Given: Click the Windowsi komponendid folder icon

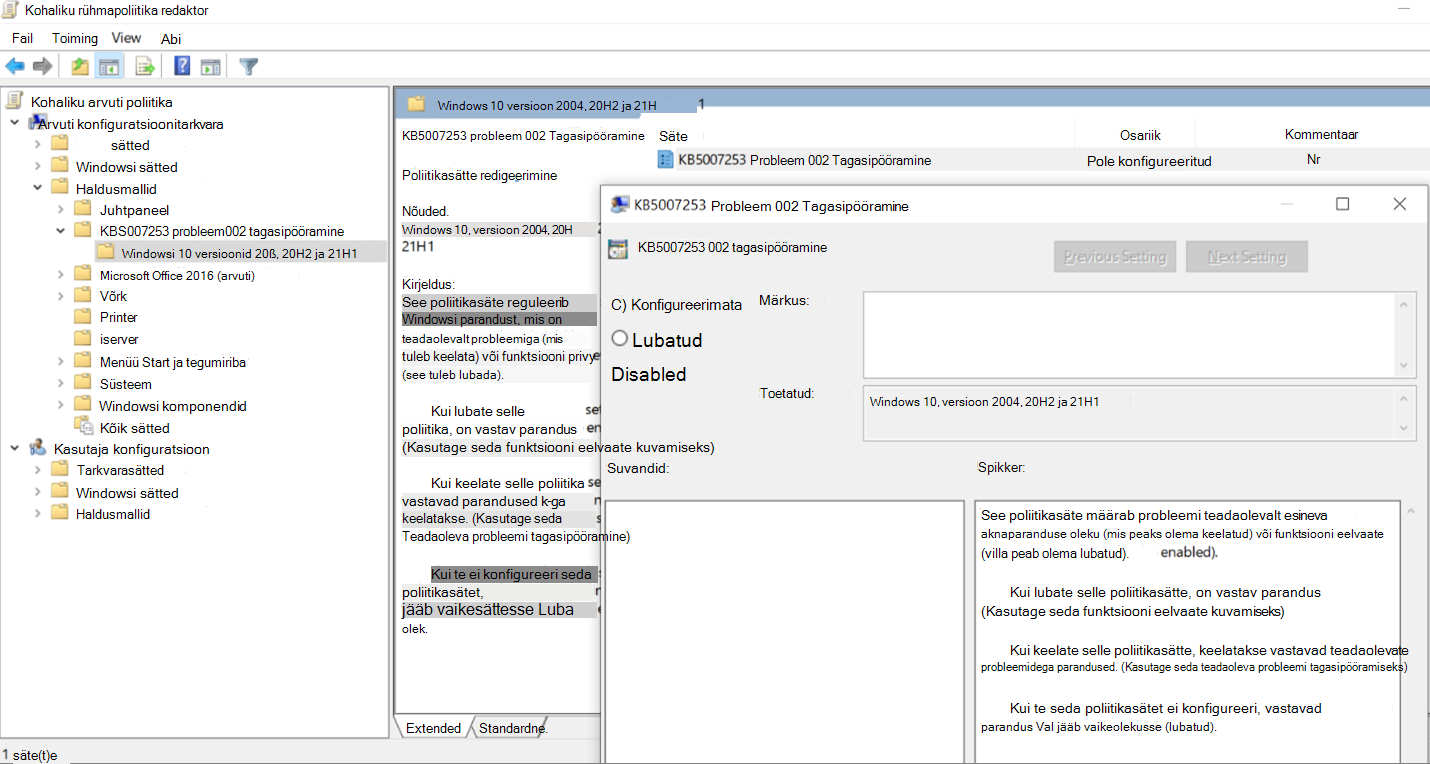Looking at the screenshot, I should coord(82,405).
